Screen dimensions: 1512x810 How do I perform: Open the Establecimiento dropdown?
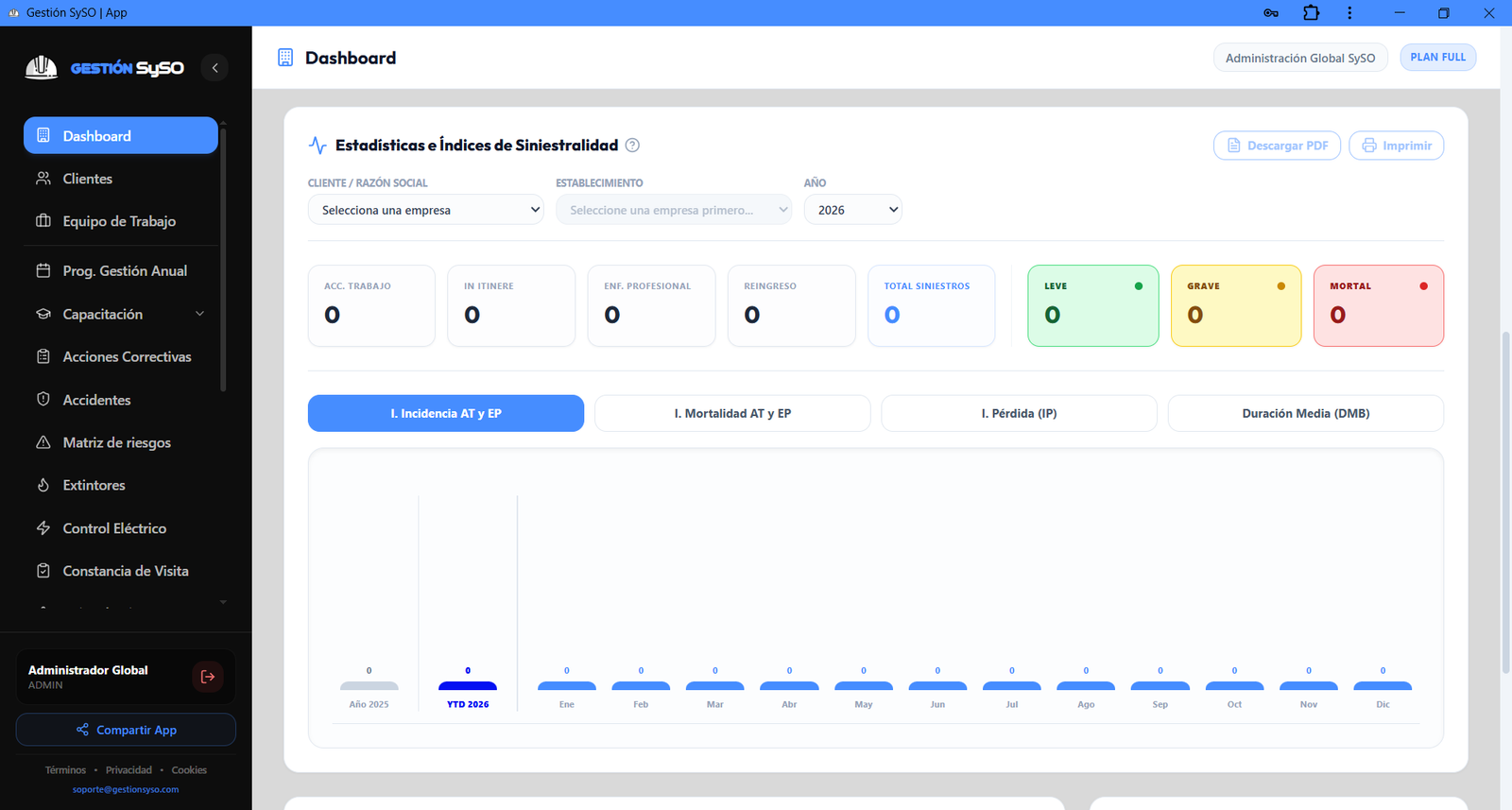tap(673, 210)
